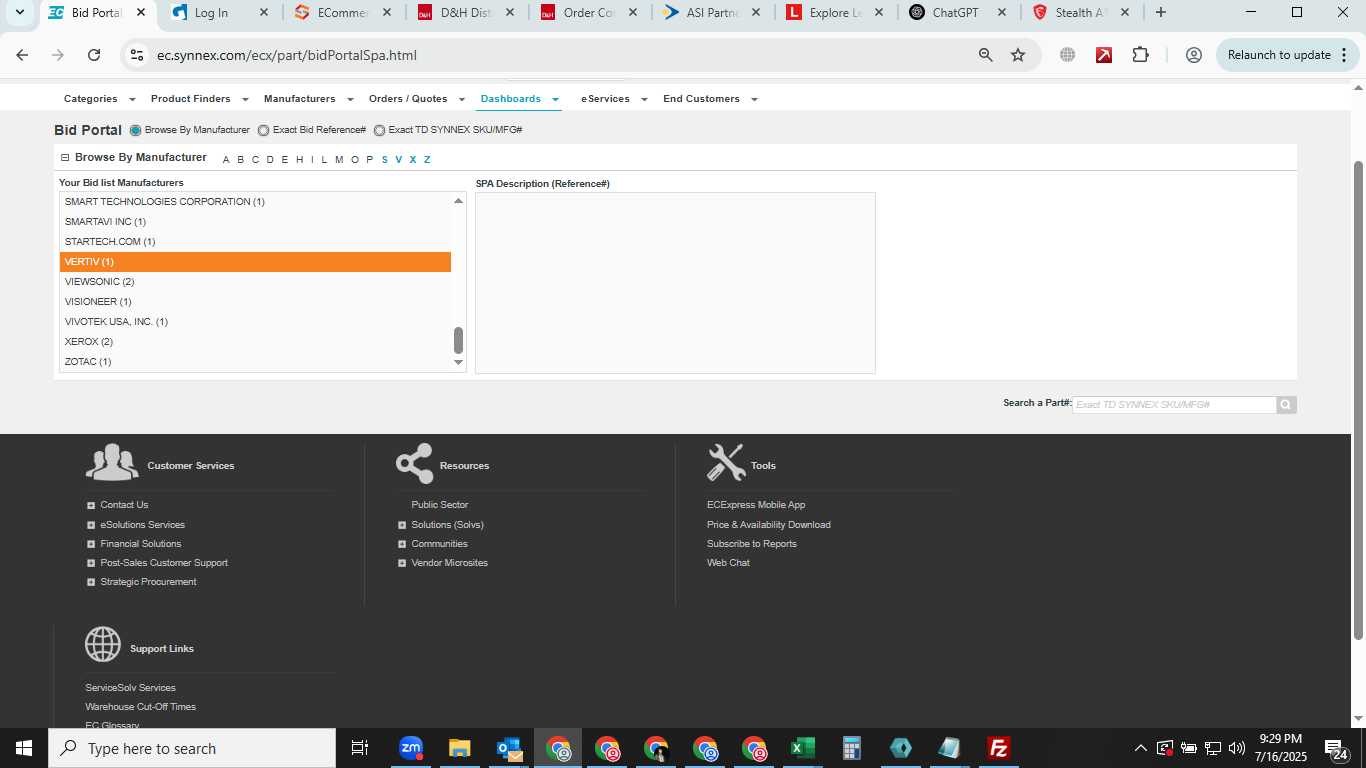
Task: Open Outlook from taskbar
Action: pyautogui.click(x=509, y=748)
